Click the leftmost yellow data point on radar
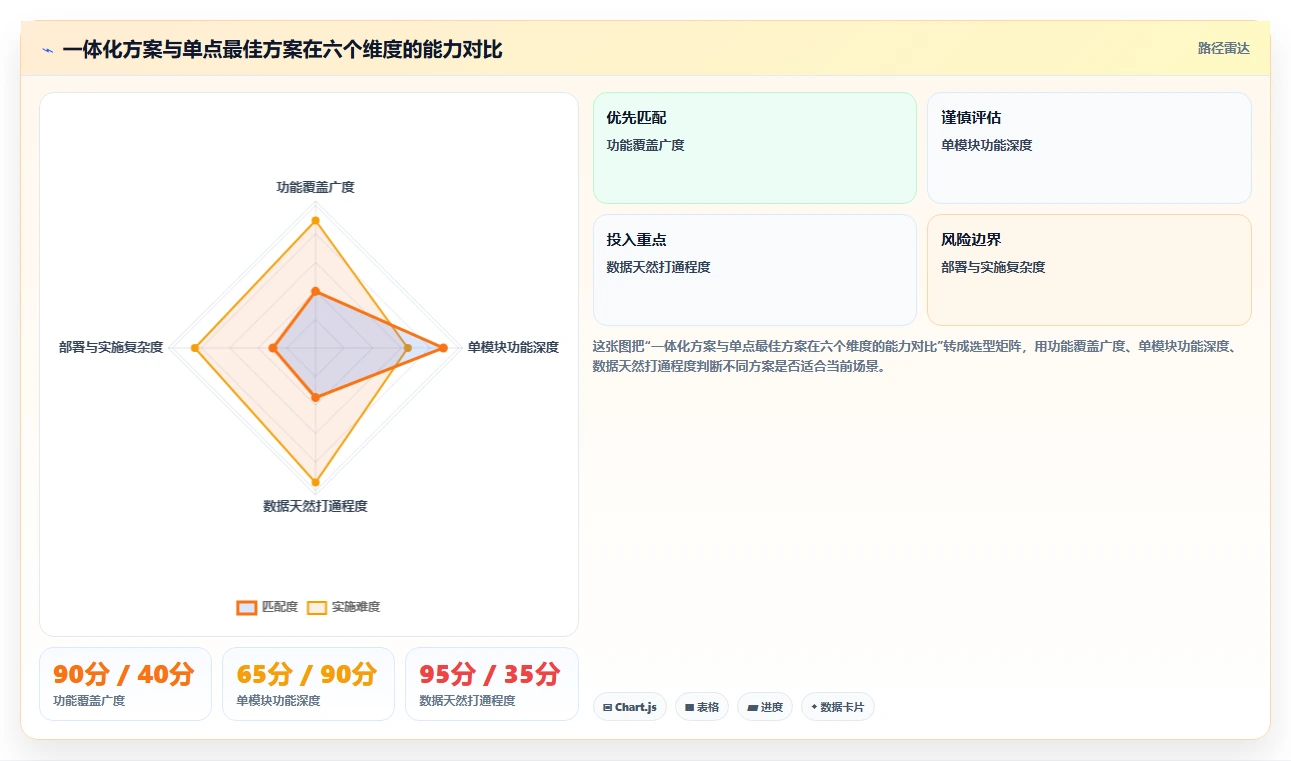The width and height of the screenshot is (1291, 761). pyautogui.click(x=196, y=348)
